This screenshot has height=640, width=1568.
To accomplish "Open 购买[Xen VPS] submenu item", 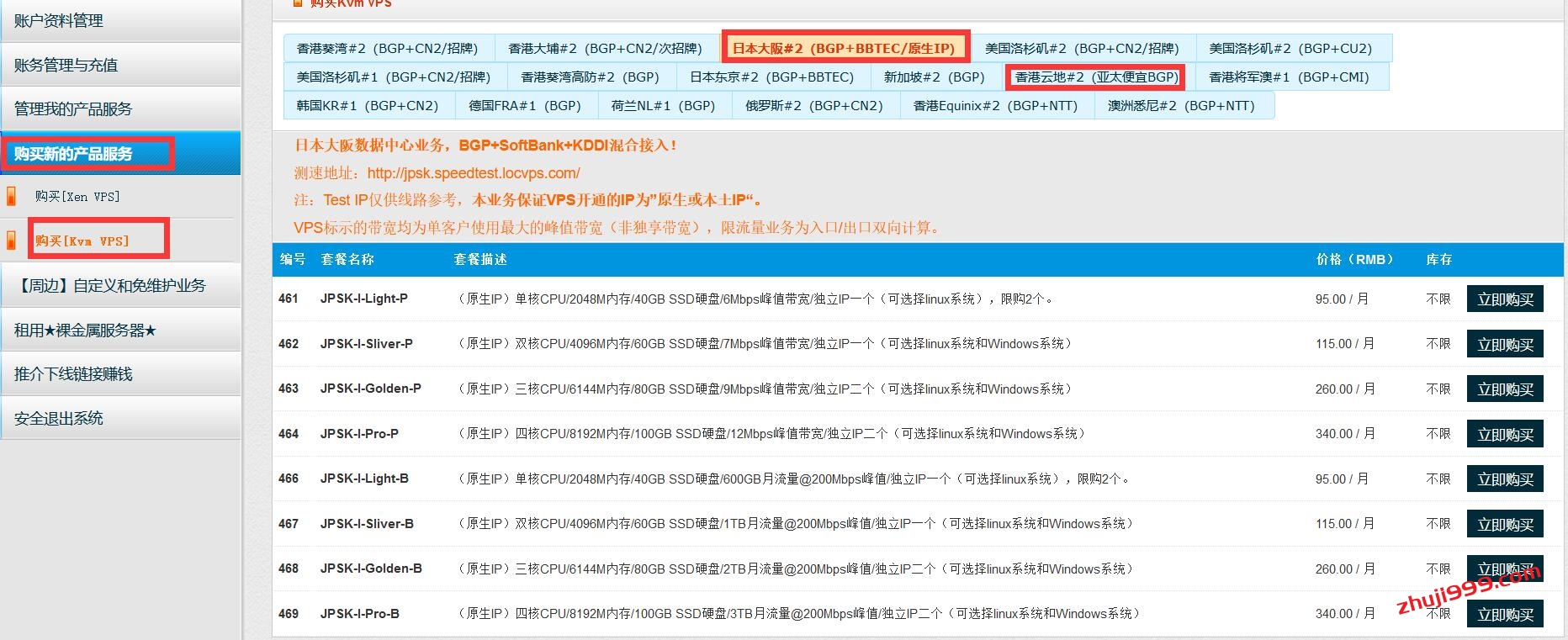I will point(77,197).
